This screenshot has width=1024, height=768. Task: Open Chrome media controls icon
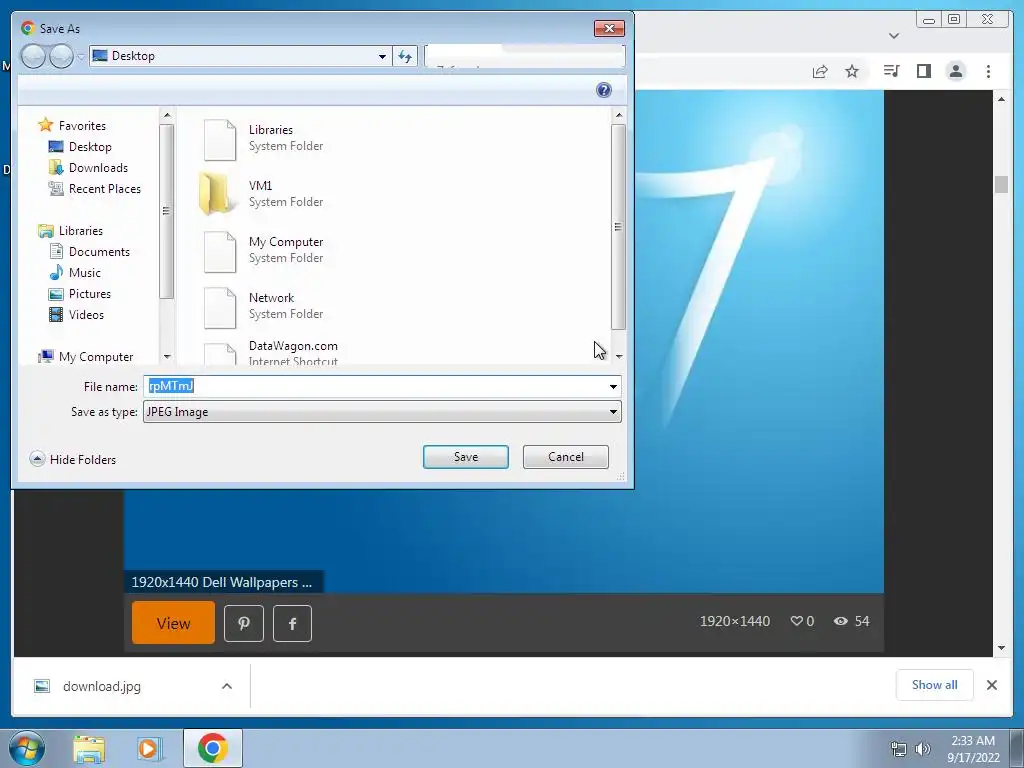click(891, 71)
